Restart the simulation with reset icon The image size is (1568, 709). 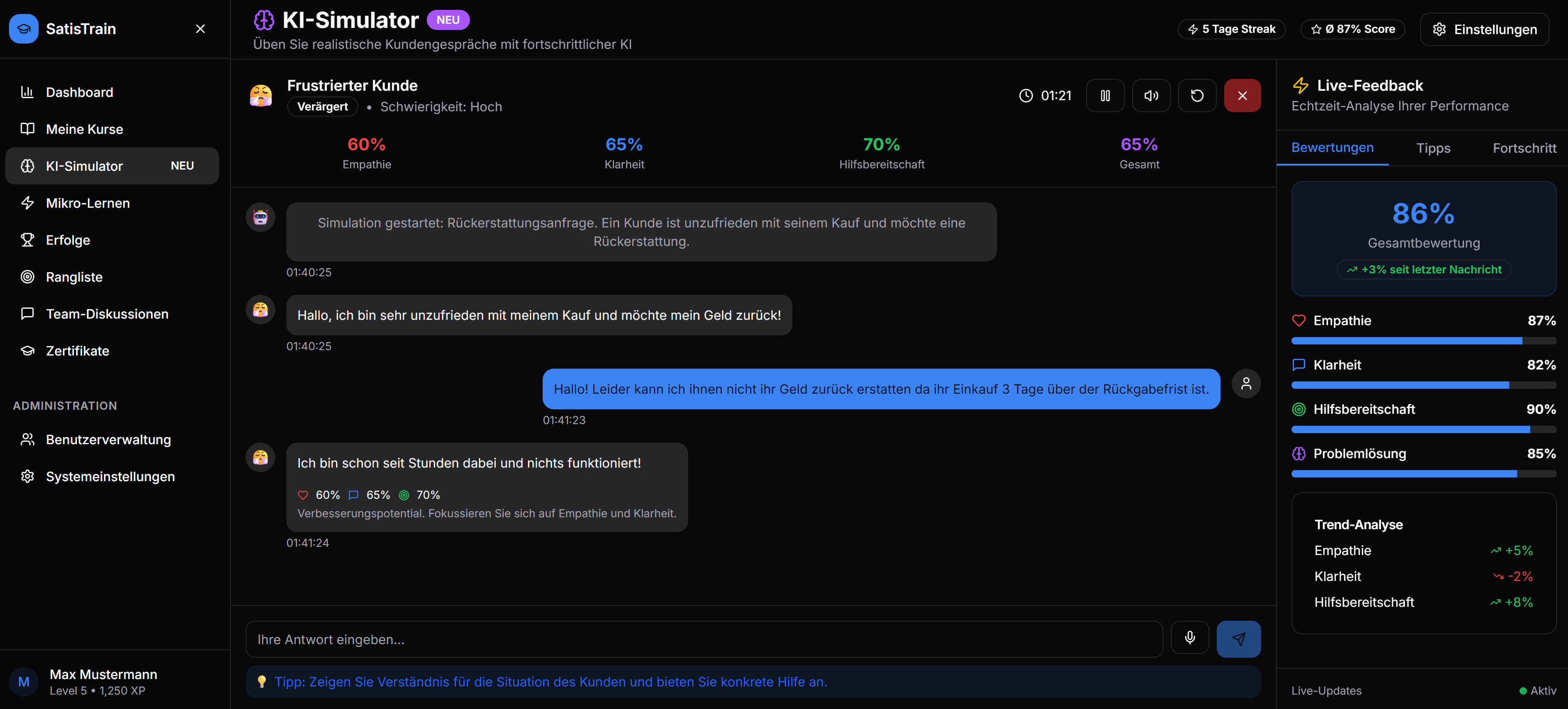1197,96
